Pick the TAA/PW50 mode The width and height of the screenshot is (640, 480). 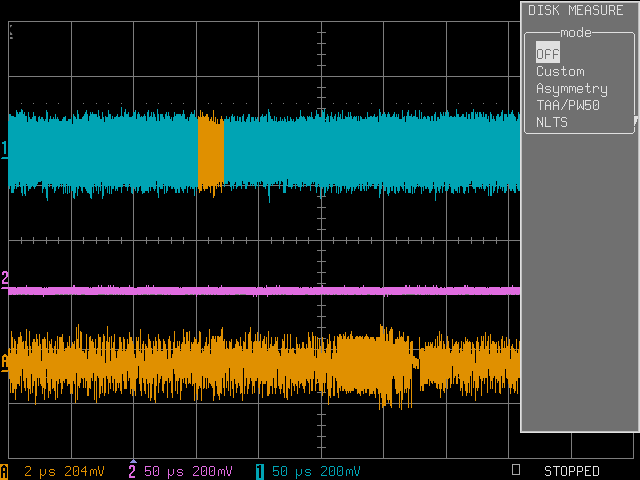point(568,105)
